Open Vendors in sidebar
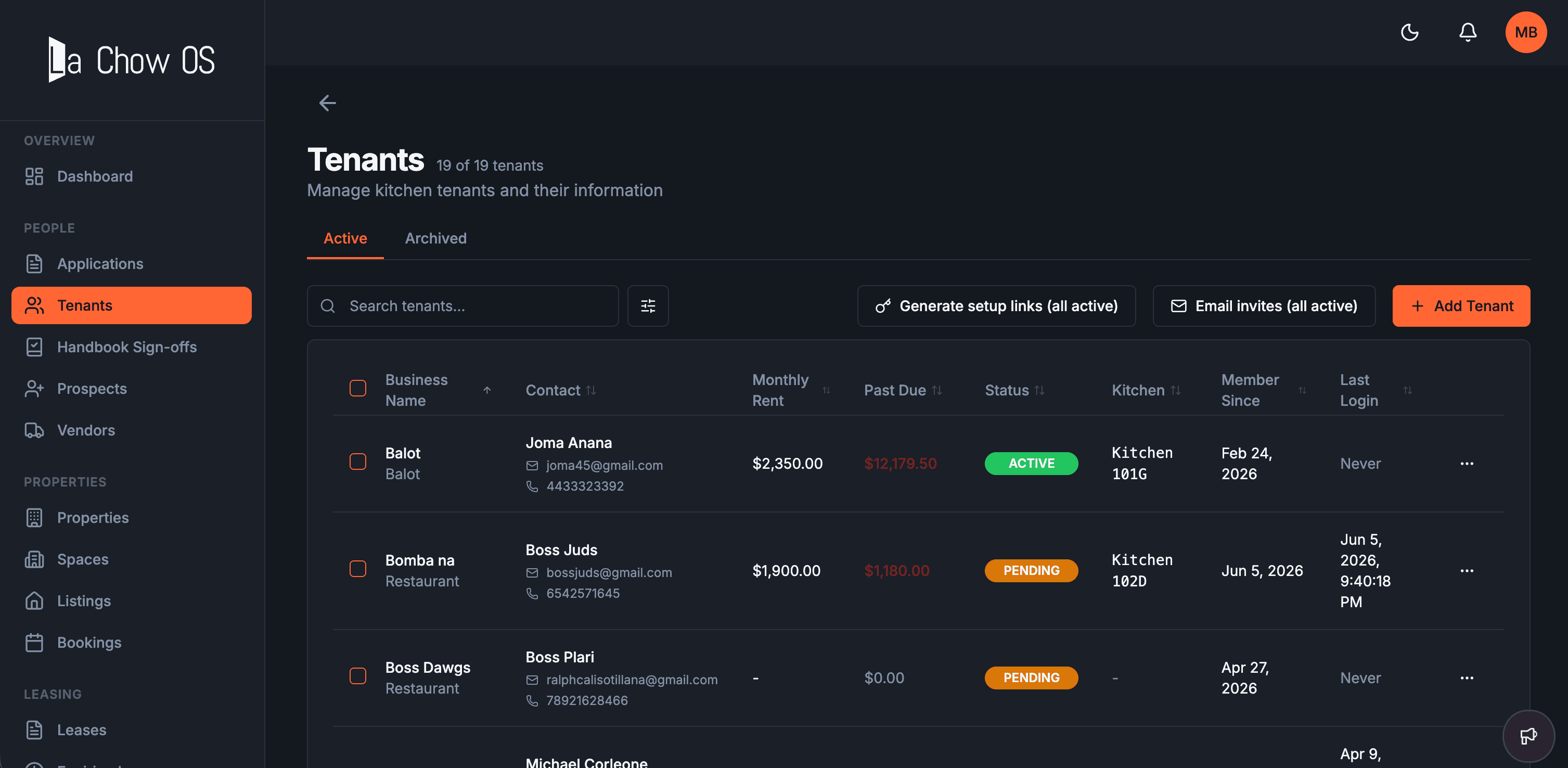 point(132,430)
